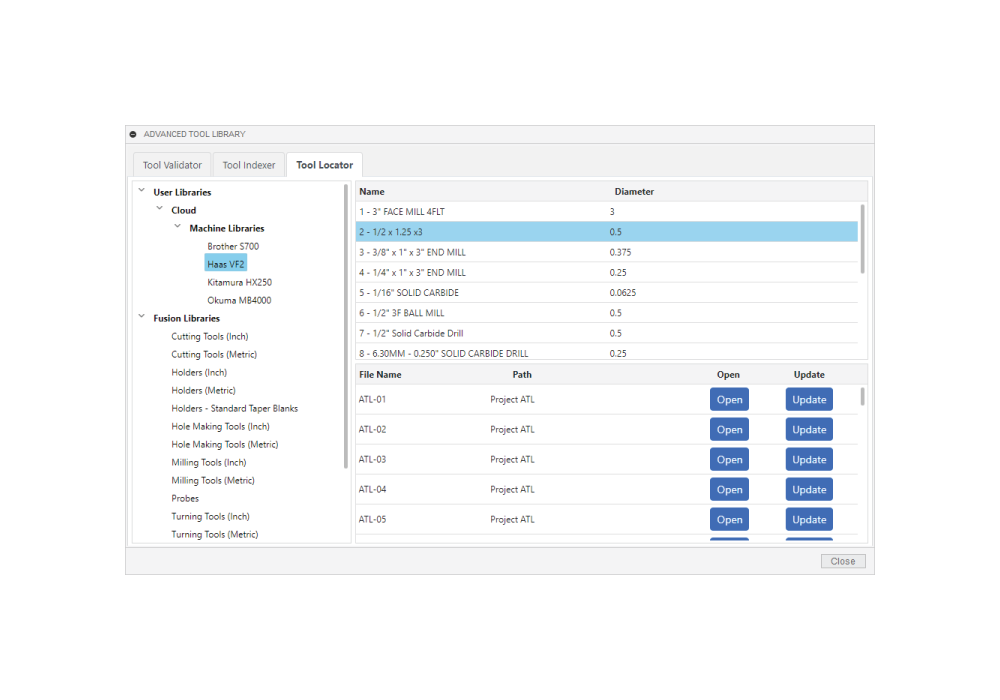
Task: Open the ATL-01 file
Action: pyautogui.click(x=729, y=400)
